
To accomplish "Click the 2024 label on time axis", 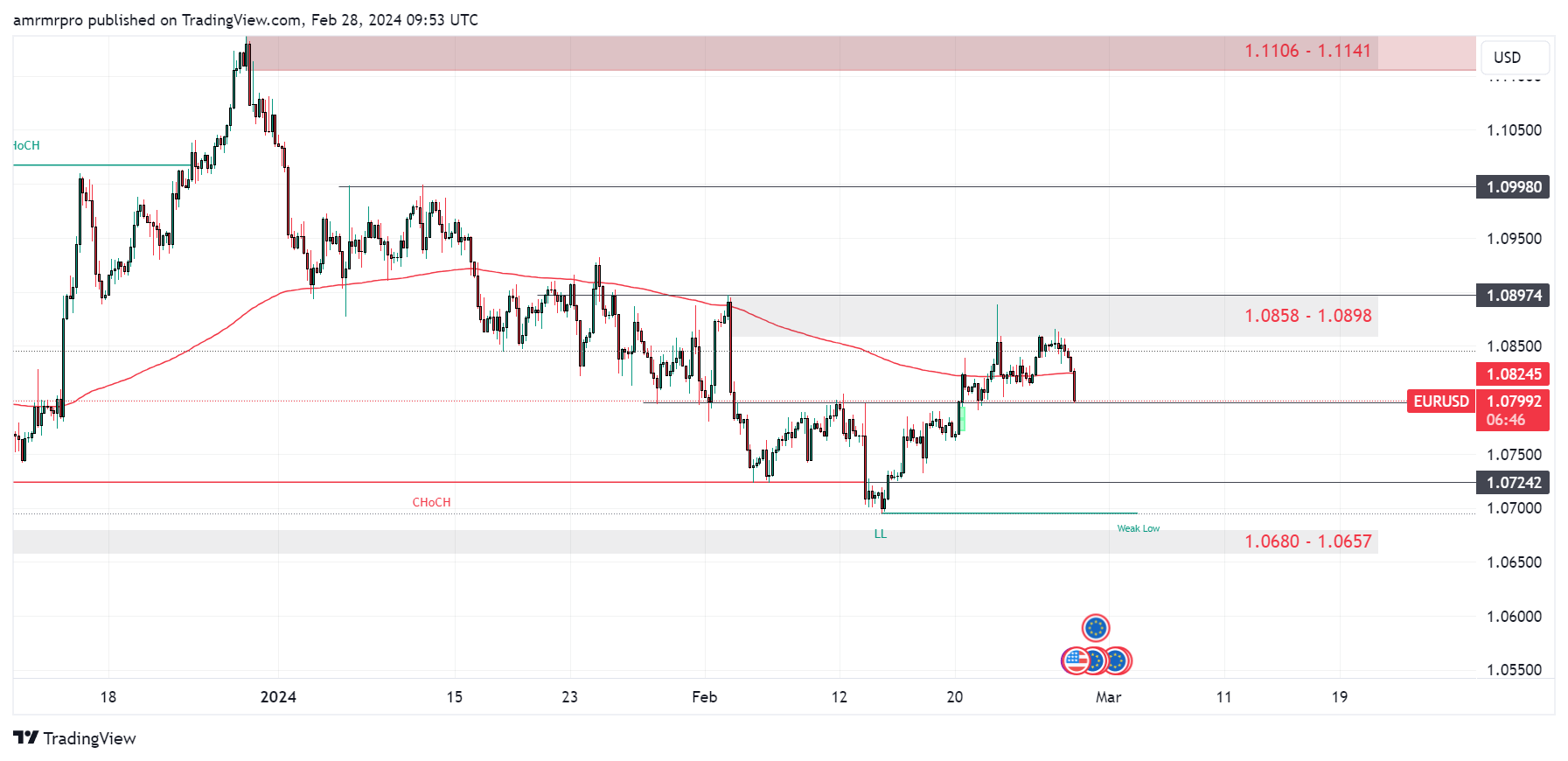I will point(279,697).
